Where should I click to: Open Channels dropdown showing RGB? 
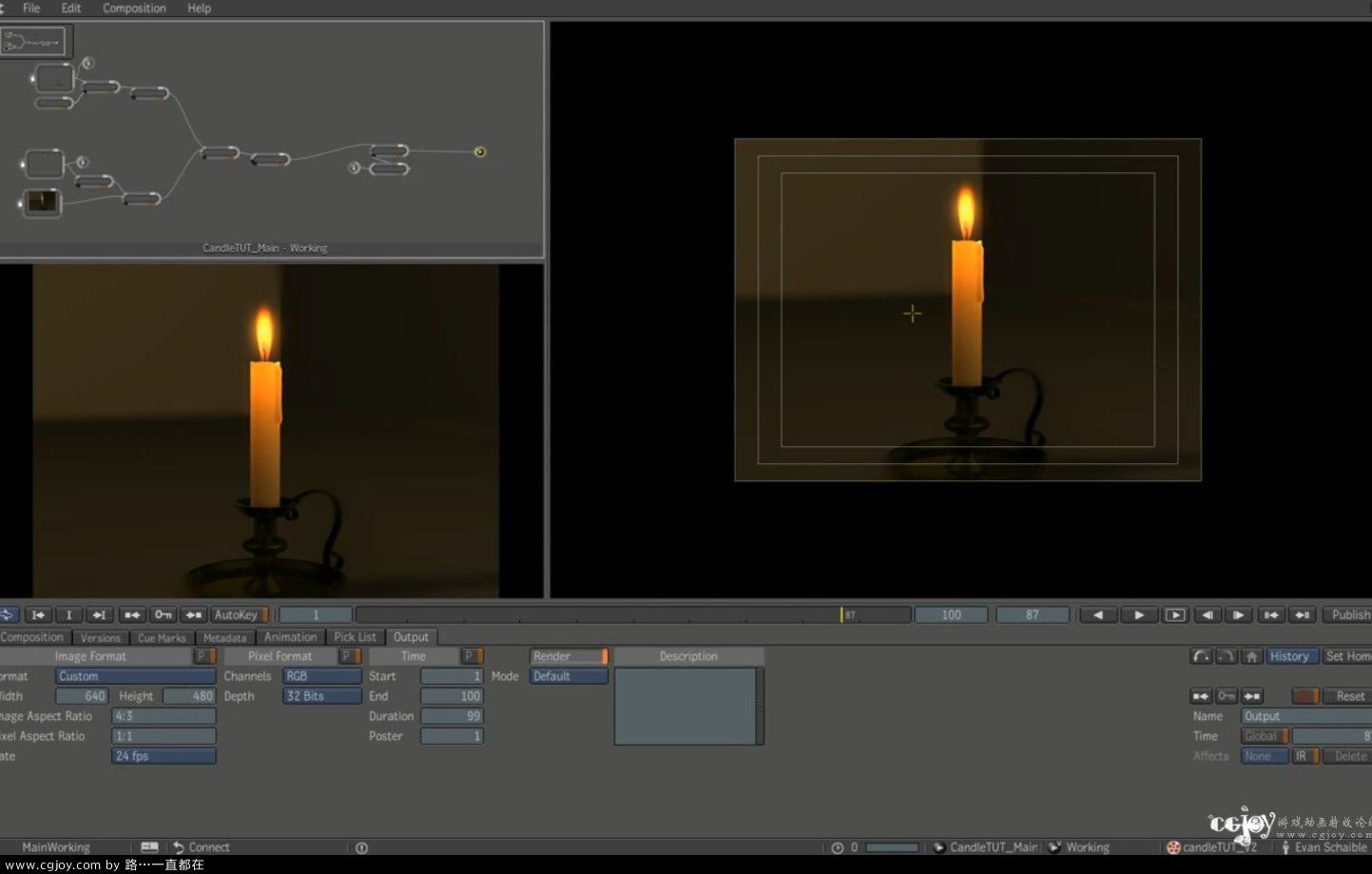pos(321,676)
